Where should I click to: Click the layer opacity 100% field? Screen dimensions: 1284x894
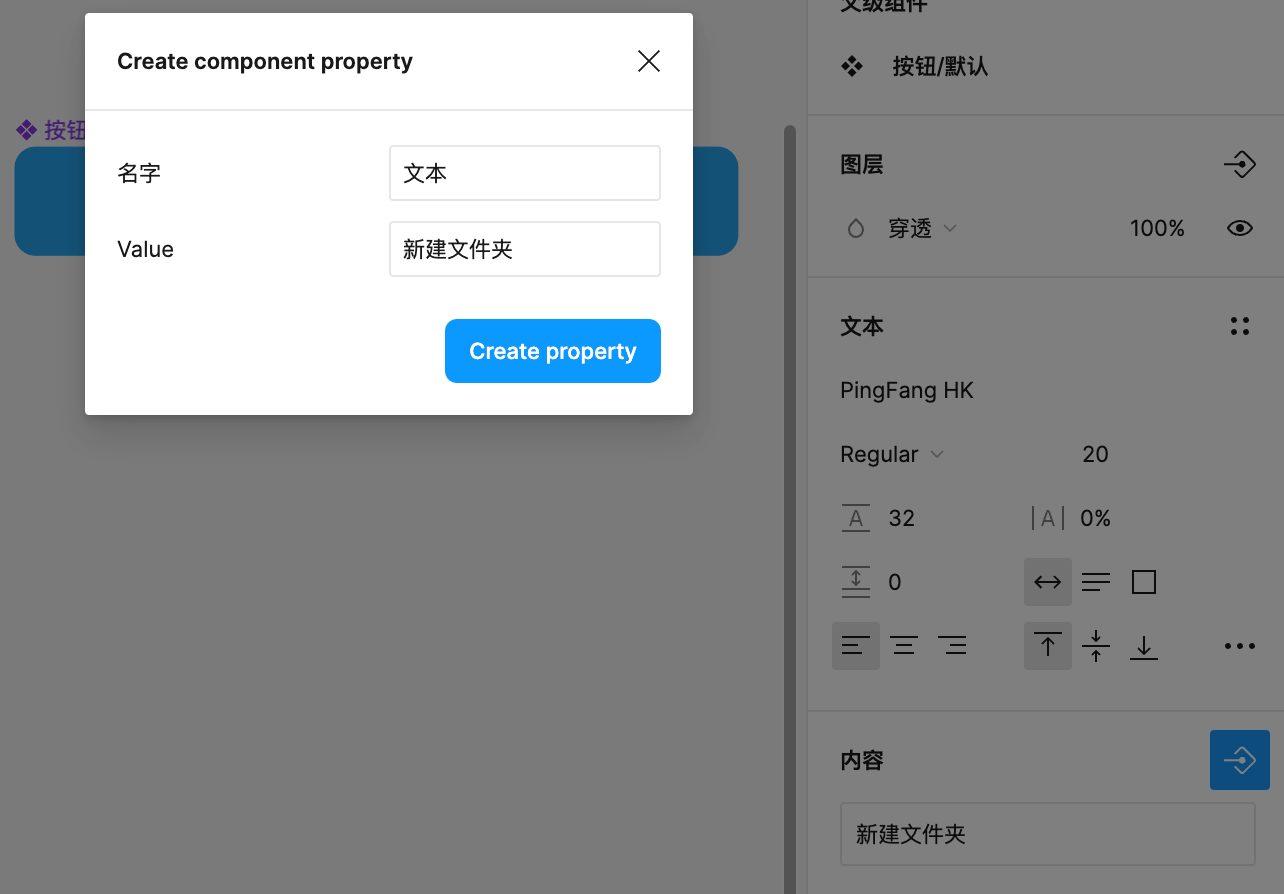(x=1156, y=229)
